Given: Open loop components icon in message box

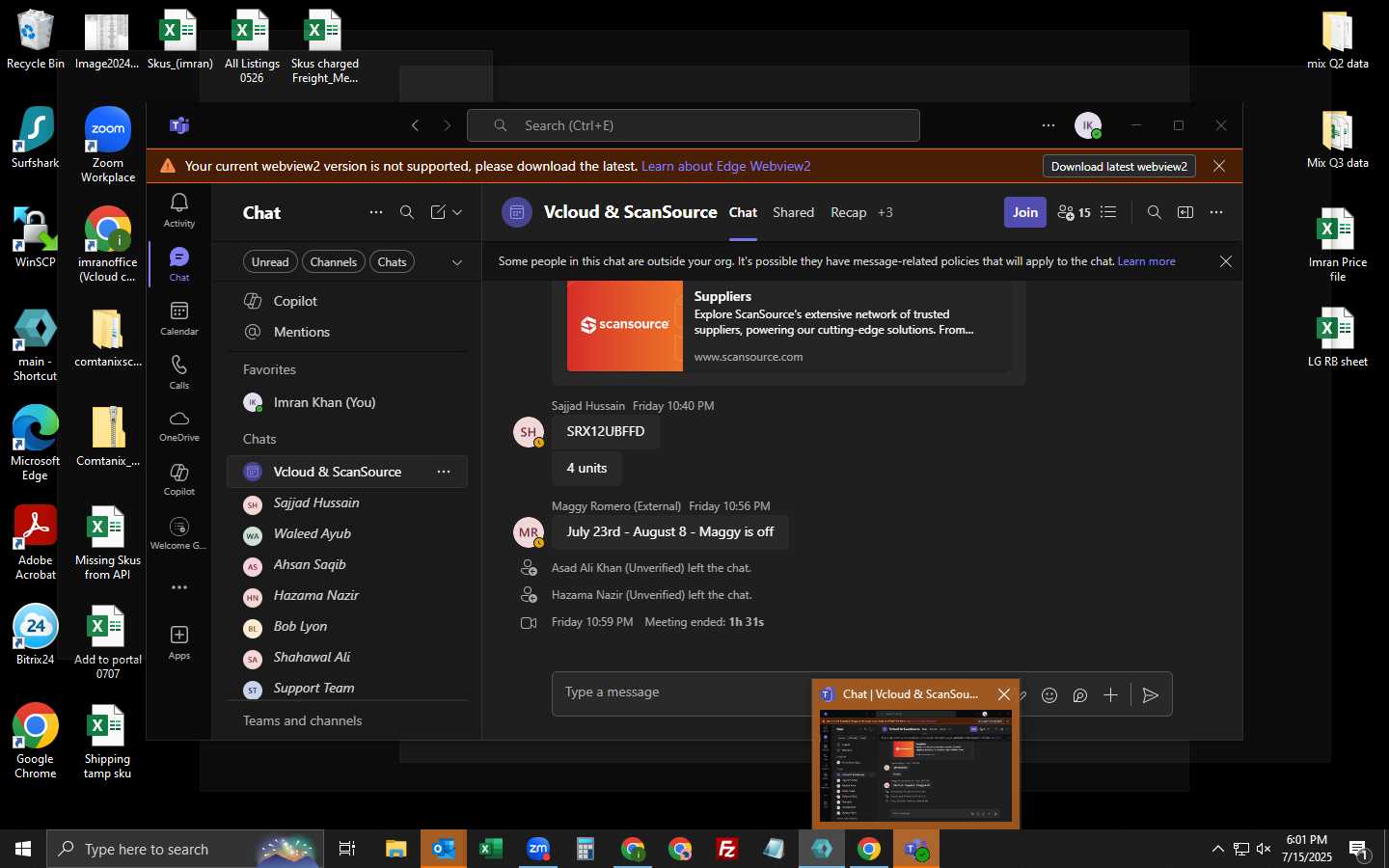Looking at the screenshot, I should point(1080,695).
